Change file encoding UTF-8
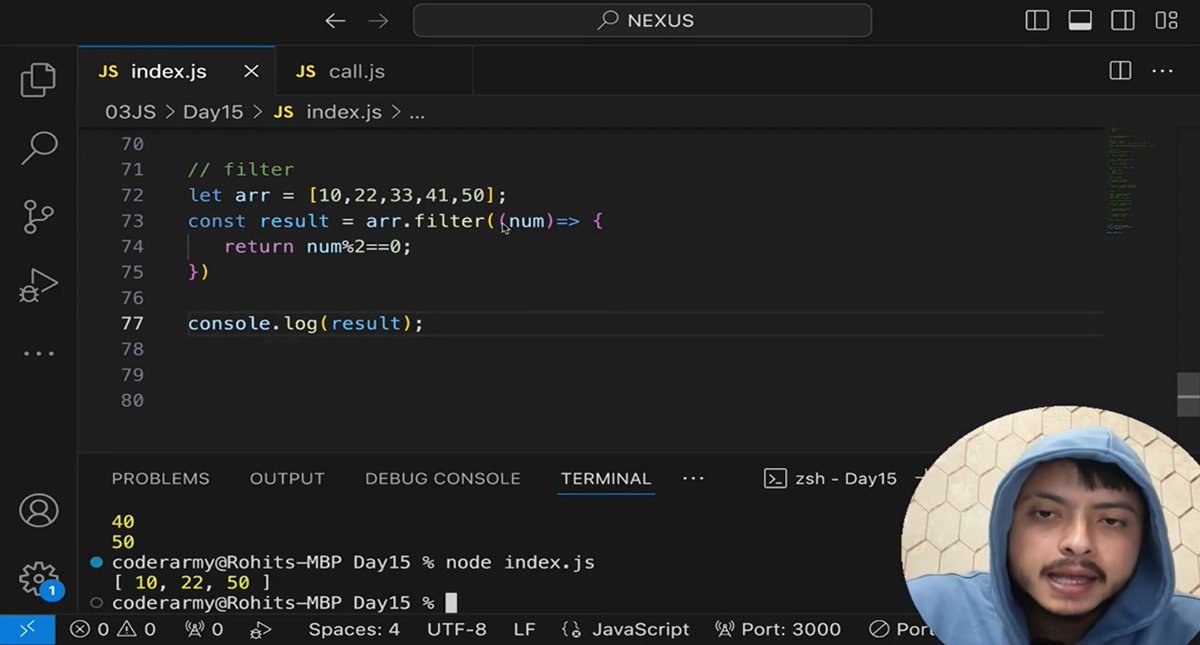This screenshot has width=1200, height=645. [457, 629]
